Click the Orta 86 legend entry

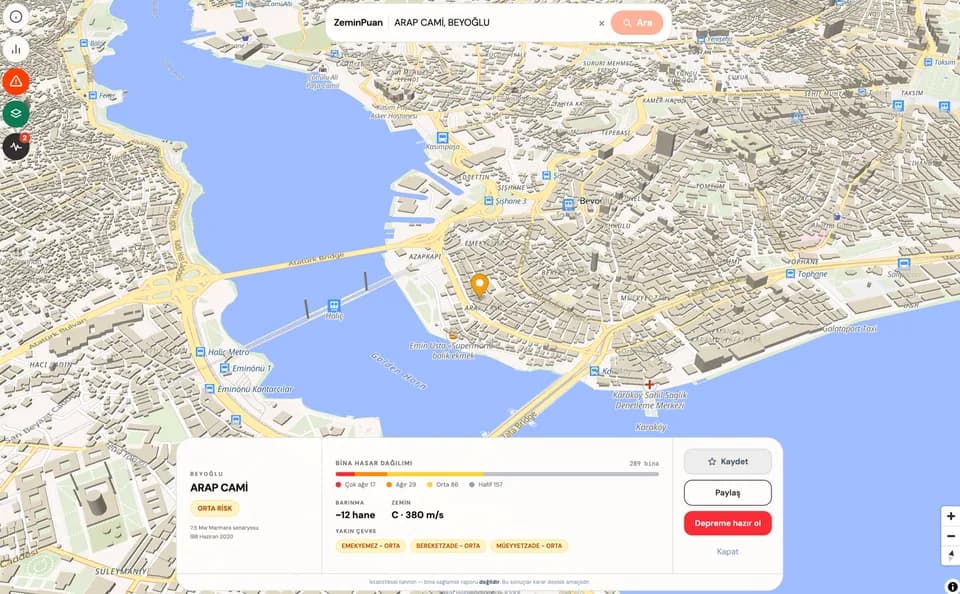click(443, 484)
